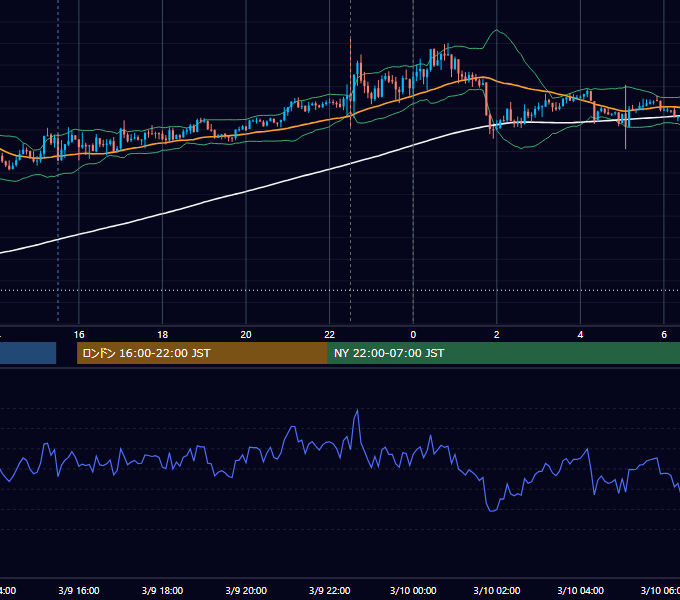Click the 3/10 00:00 label on the bottom axis
Image resolution: width=680 pixels, height=600 pixels.
point(413,590)
